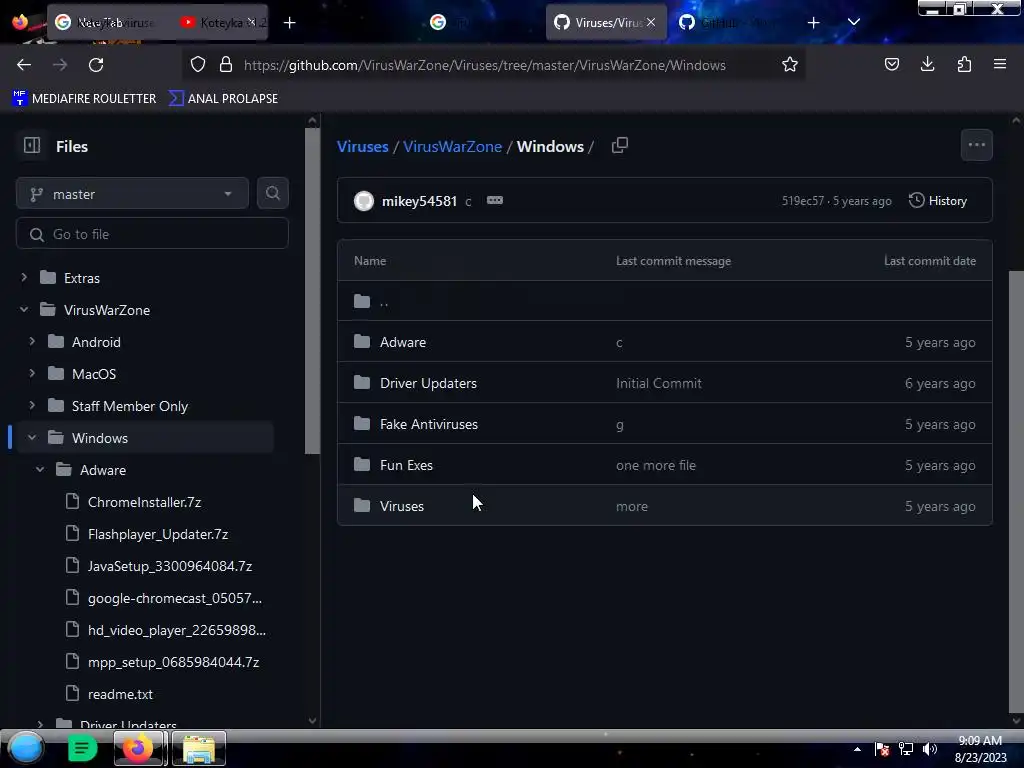Image resolution: width=1024 pixels, height=768 pixels.
Task: Reload the current GitHub page
Action: 96,65
